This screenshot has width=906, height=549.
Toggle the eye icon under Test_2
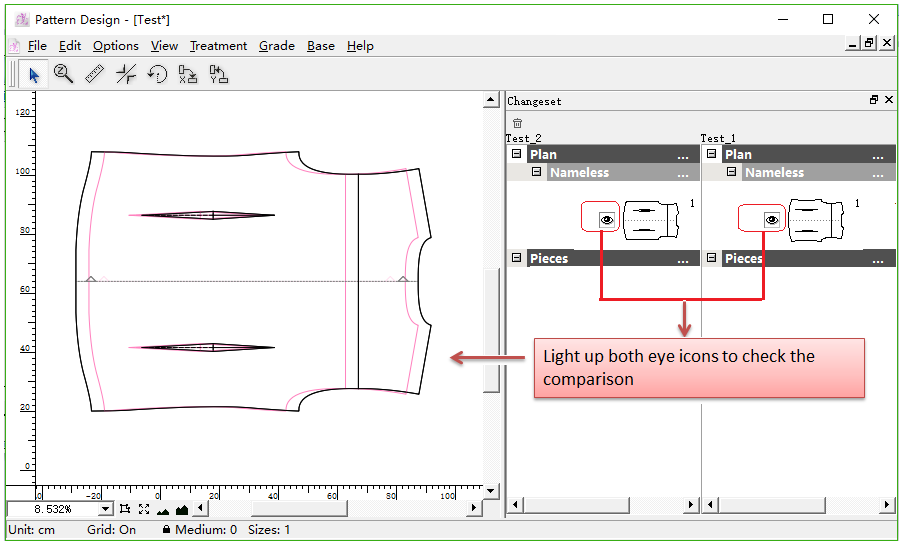tap(606, 219)
